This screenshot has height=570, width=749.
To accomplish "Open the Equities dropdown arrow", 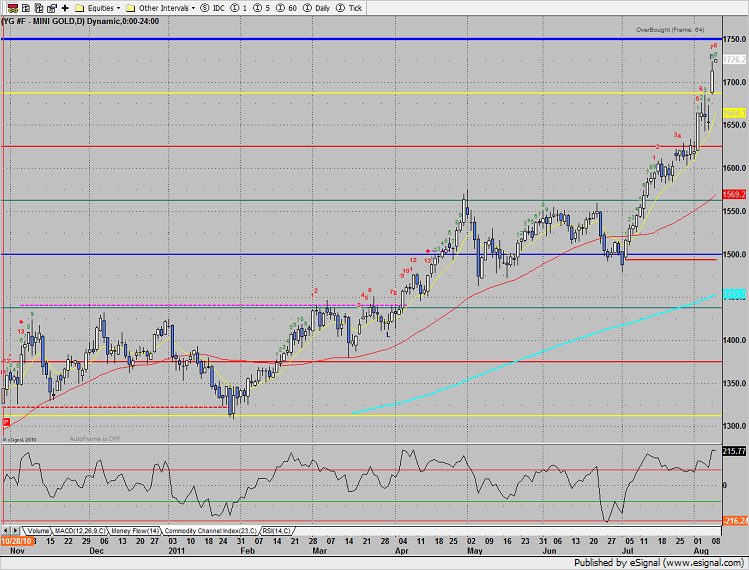I will [118, 8].
